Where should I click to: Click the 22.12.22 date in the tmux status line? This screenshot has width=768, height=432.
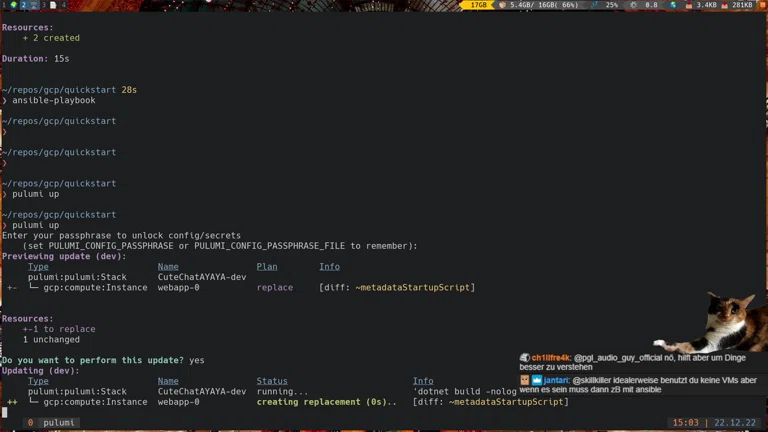735,422
